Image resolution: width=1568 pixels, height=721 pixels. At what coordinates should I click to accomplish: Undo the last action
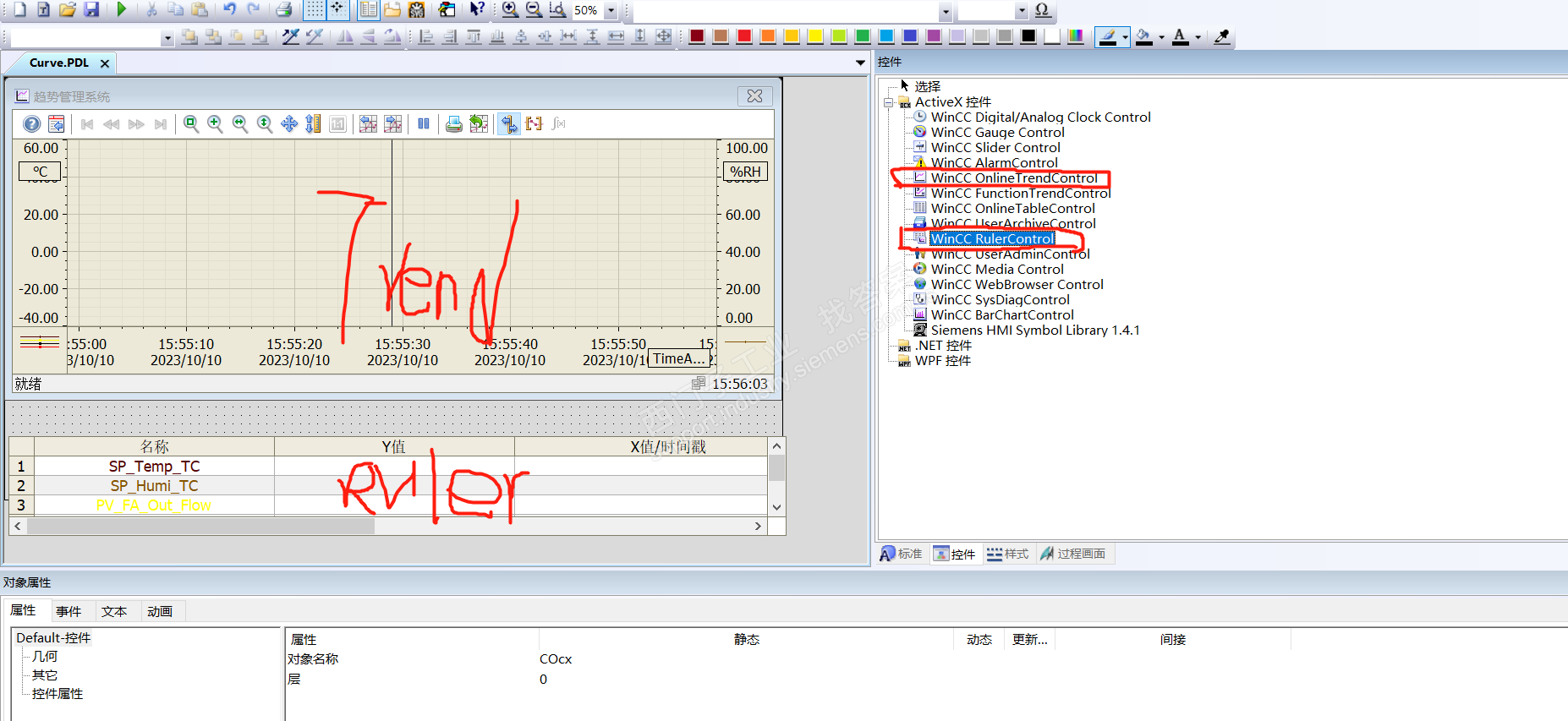229,9
